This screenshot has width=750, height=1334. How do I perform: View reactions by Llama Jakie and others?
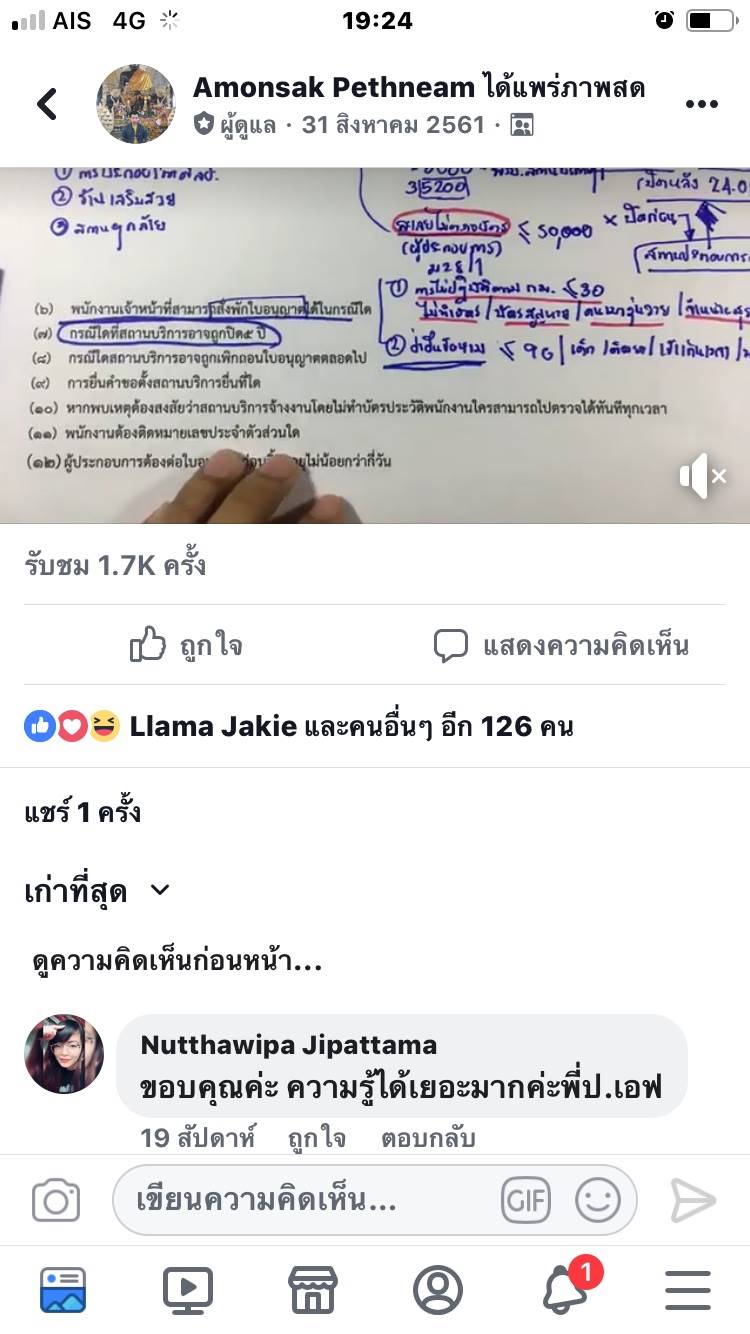(x=299, y=727)
